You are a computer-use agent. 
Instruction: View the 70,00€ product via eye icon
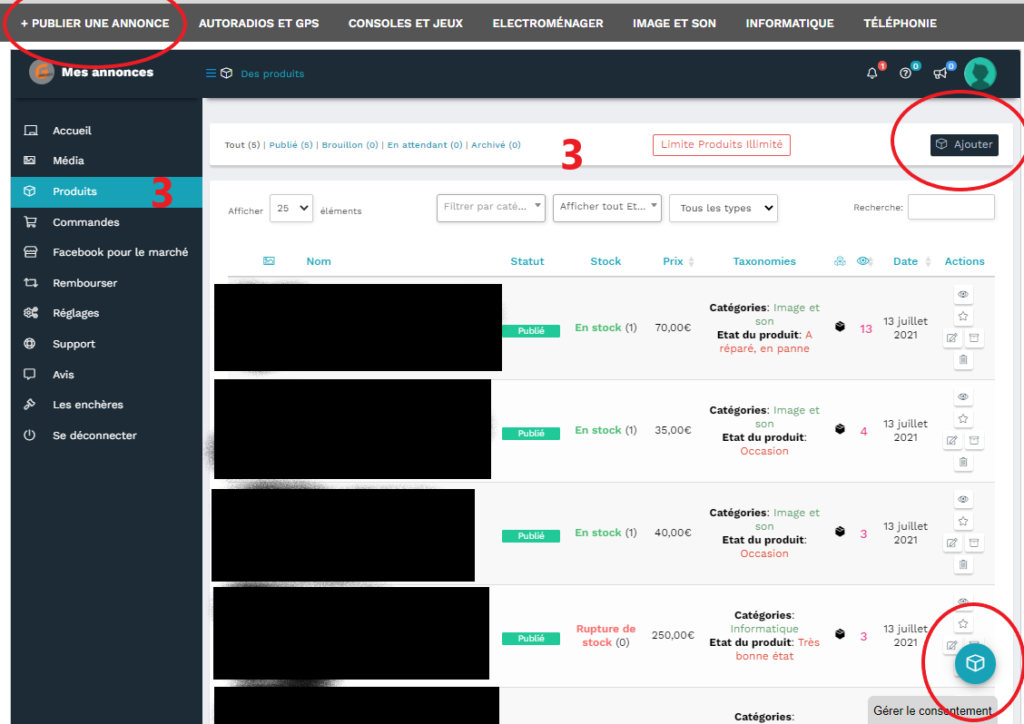click(x=963, y=294)
